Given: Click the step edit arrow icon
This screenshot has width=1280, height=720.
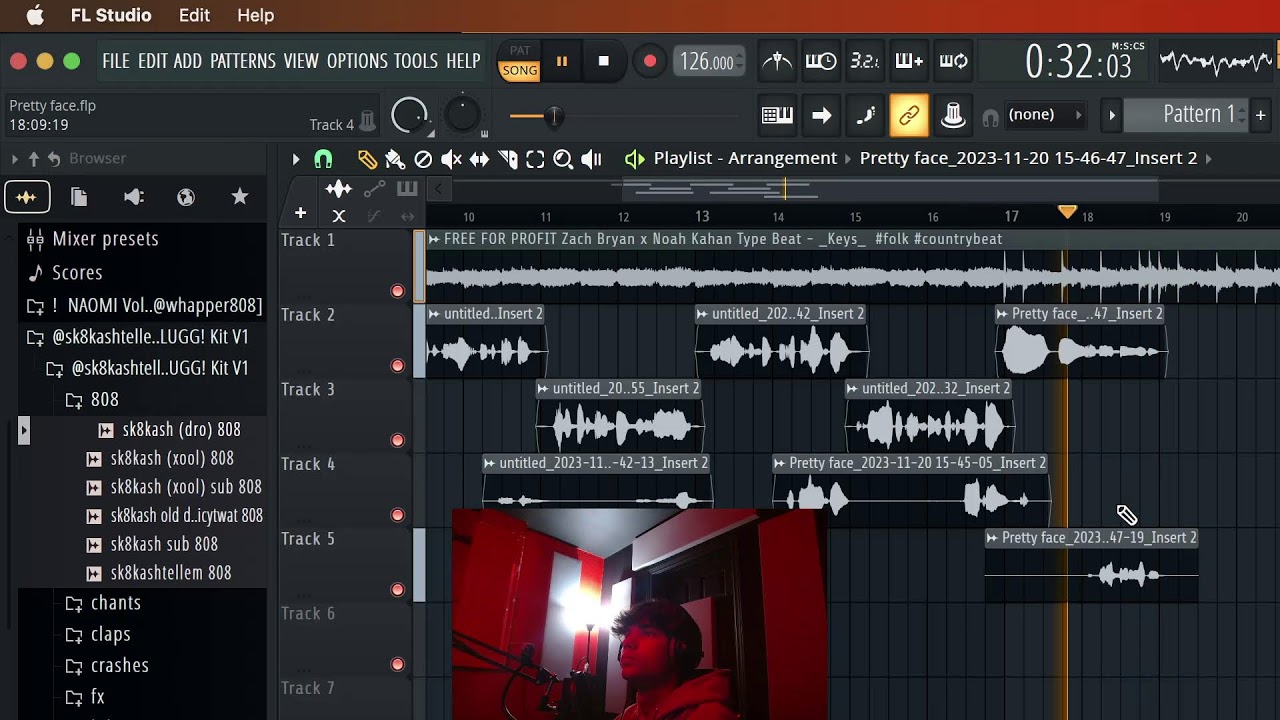Looking at the screenshot, I should pos(821,115).
